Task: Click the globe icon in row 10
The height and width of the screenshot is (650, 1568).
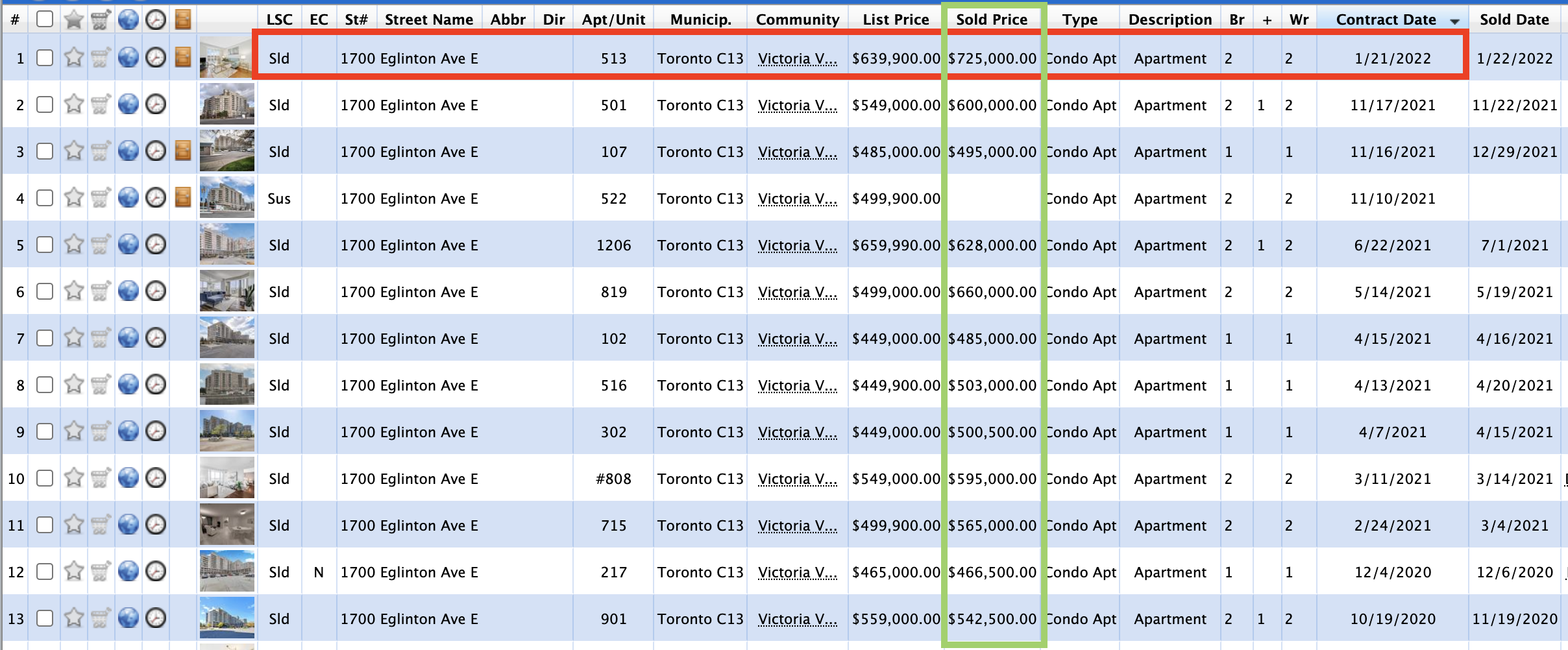Action: 129,478
